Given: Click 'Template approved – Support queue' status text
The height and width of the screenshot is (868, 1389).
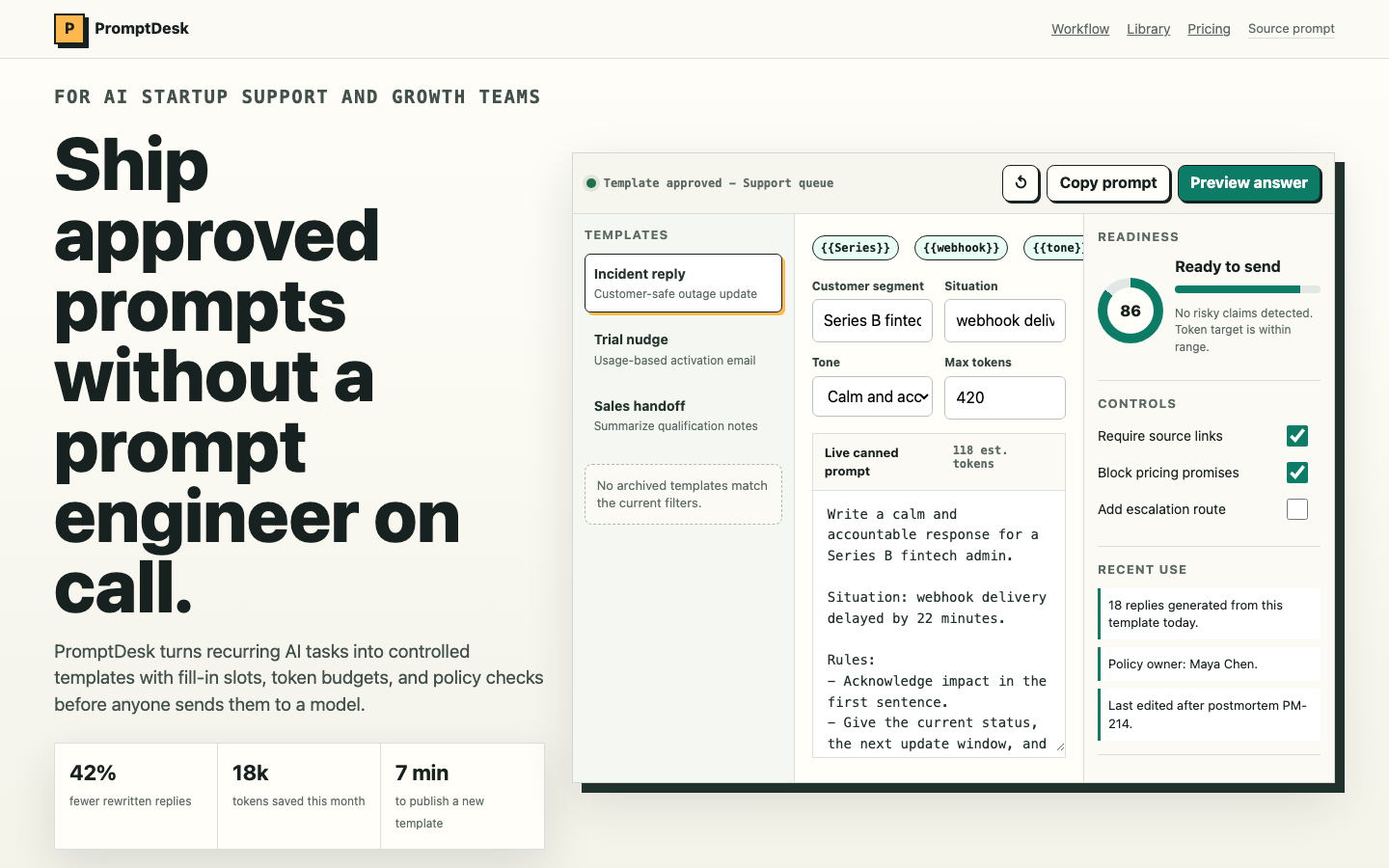Looking at the screenshot, I should tap(719, 183).
